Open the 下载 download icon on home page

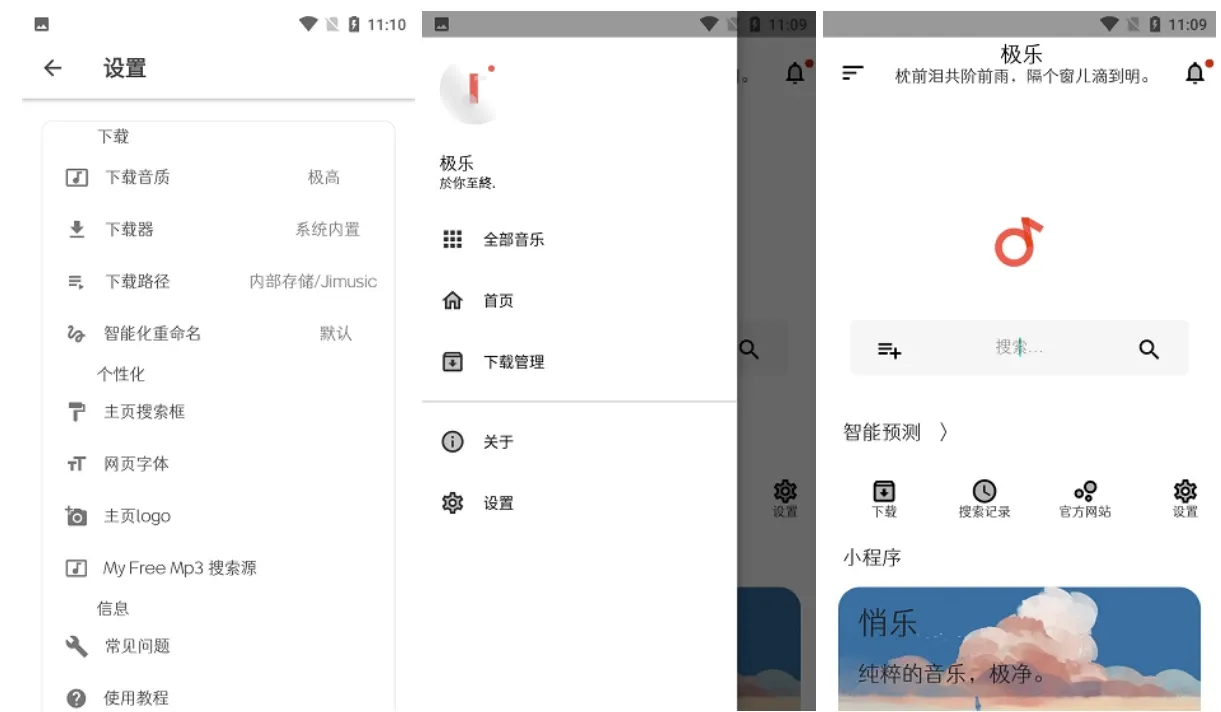coord(884,499)
